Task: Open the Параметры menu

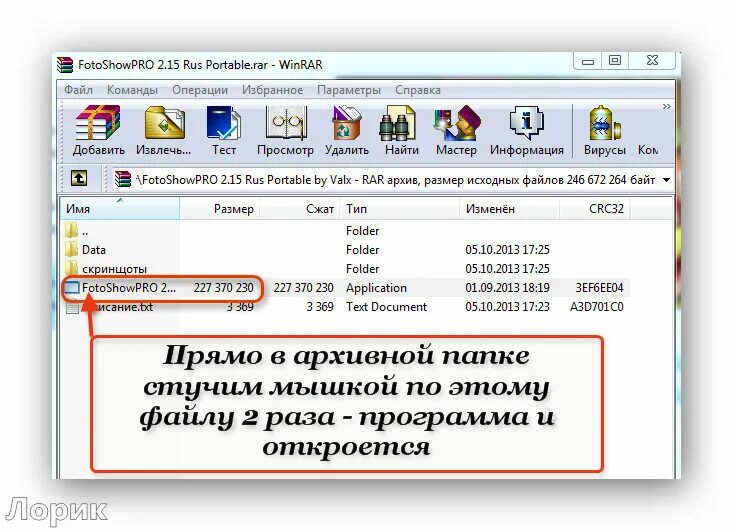Action: 349,90
